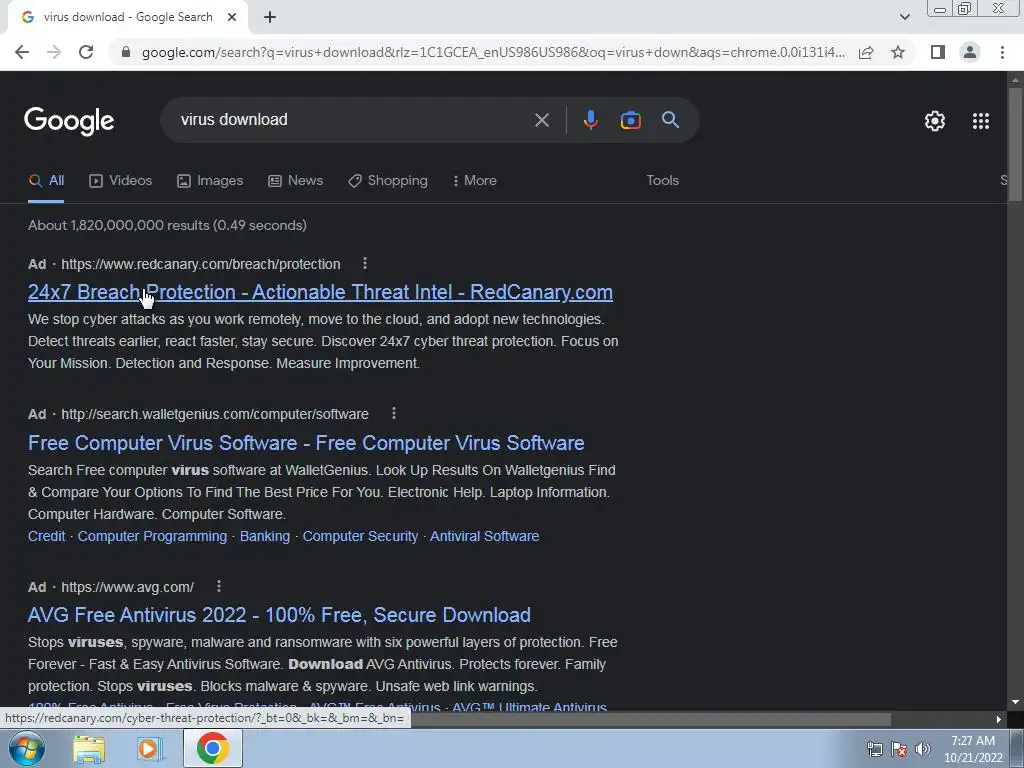Switch to Images results
This screenshot has width=1024, height=768.
(210, 181)
